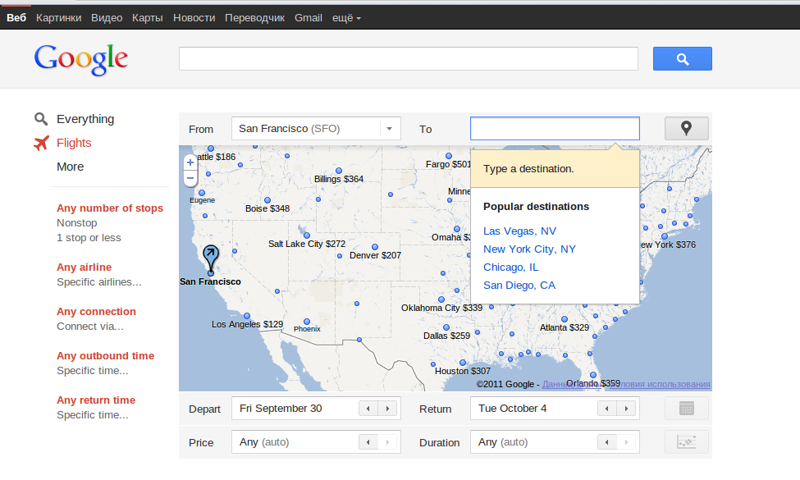800x480 pixels.
Task: Select Any connection filter
Action: tap(96, 312)
